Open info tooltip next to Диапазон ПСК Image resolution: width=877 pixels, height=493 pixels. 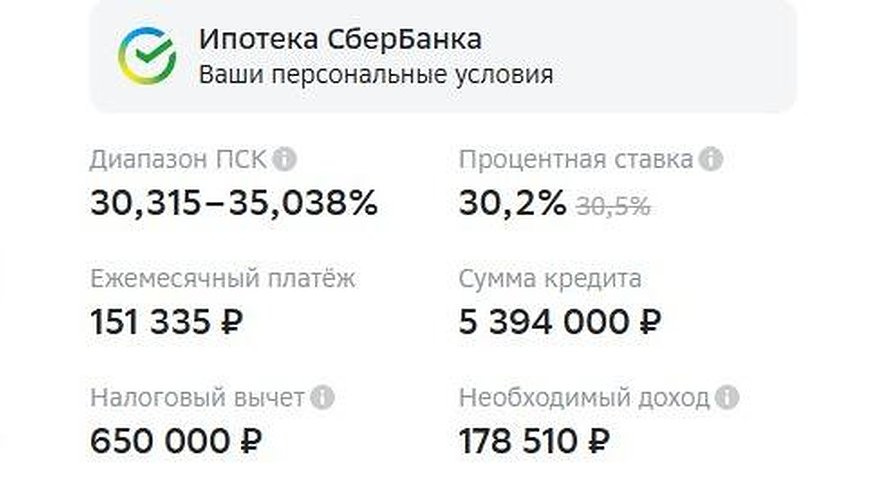click(x=285, y=159)
